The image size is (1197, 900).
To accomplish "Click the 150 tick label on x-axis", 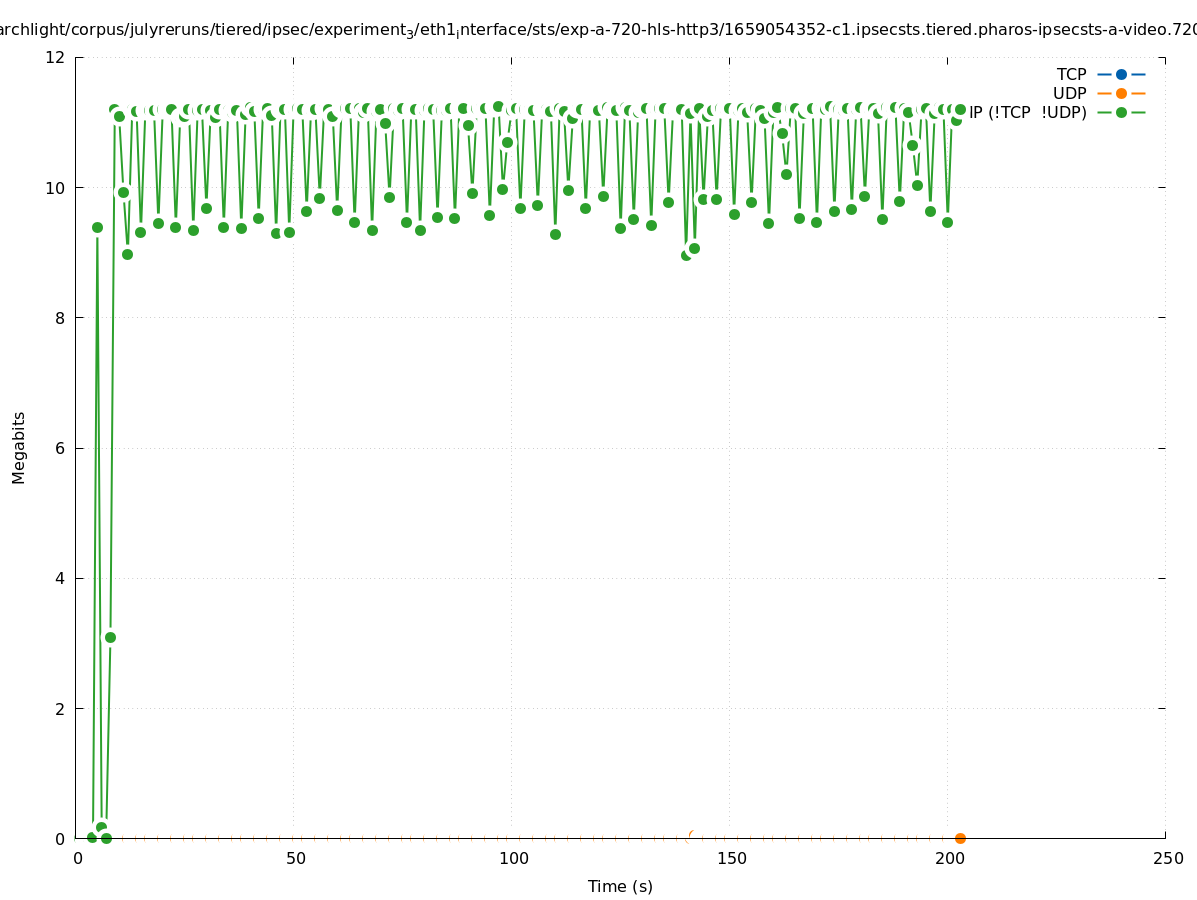I will [x=731, y=859].
